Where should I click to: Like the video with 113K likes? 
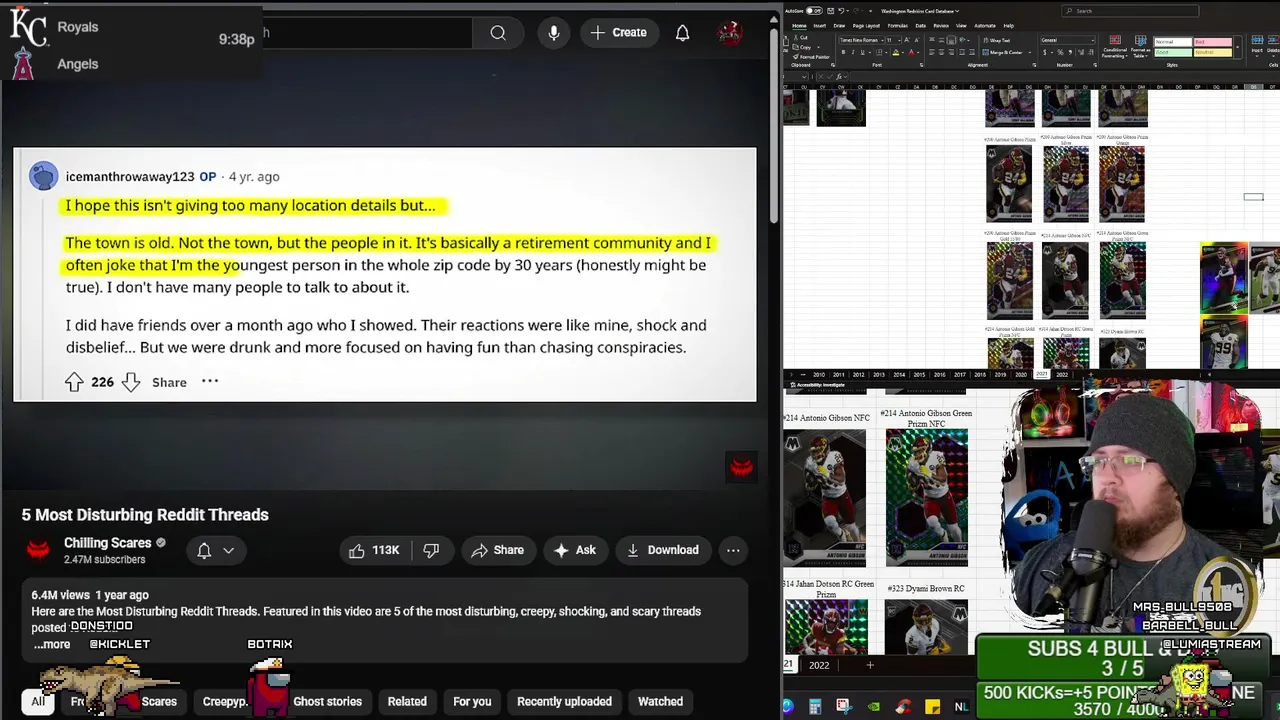374,550
